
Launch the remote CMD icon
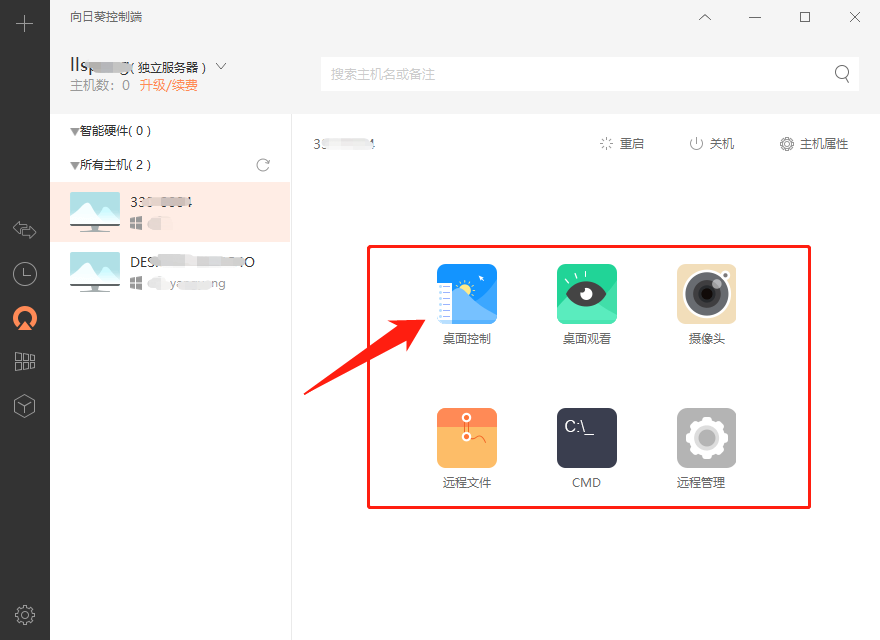pyautogui.click(x=586, y=438)
